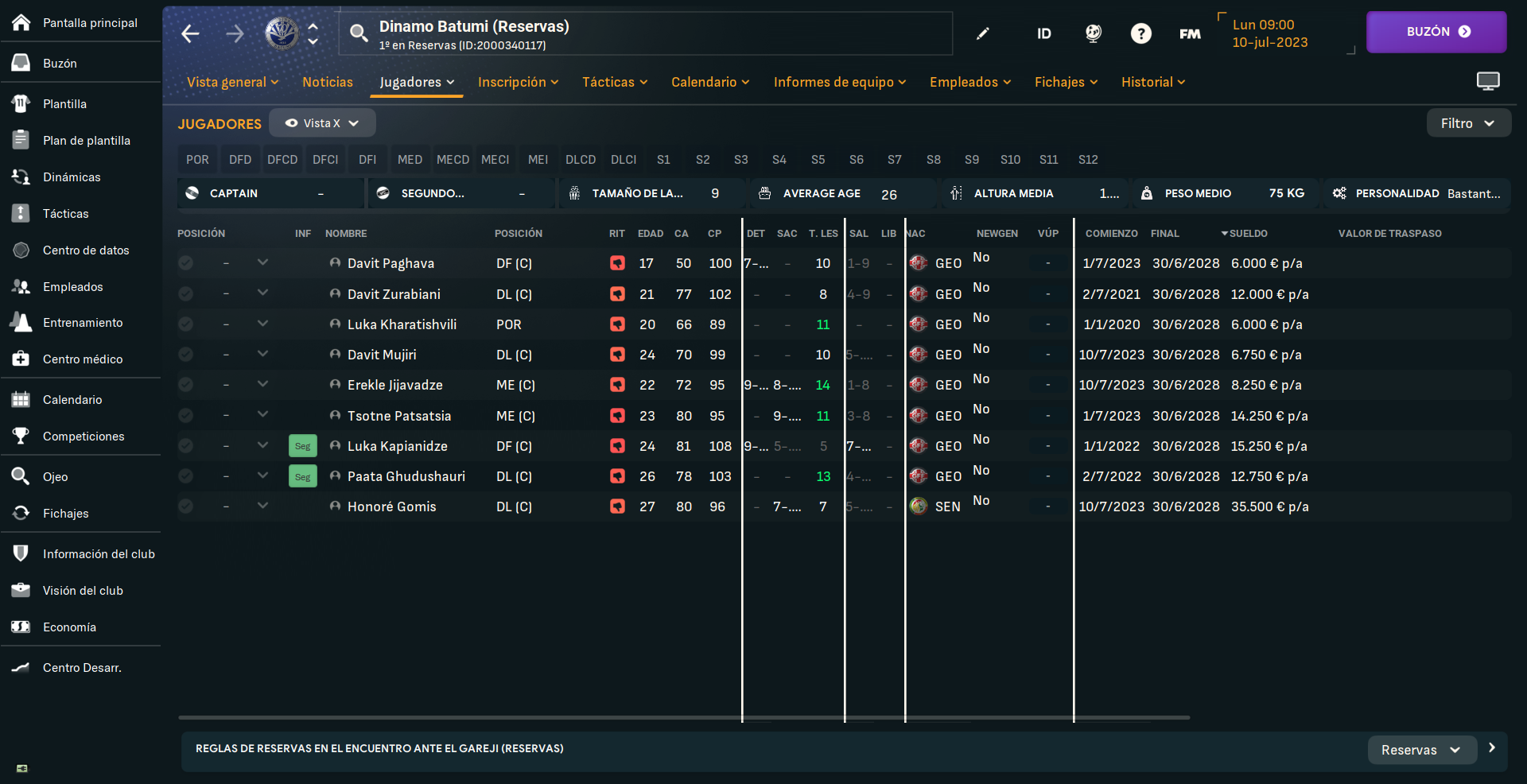Open the Inscripción menu
1527x784 pixels.
(x=518, y=82)
